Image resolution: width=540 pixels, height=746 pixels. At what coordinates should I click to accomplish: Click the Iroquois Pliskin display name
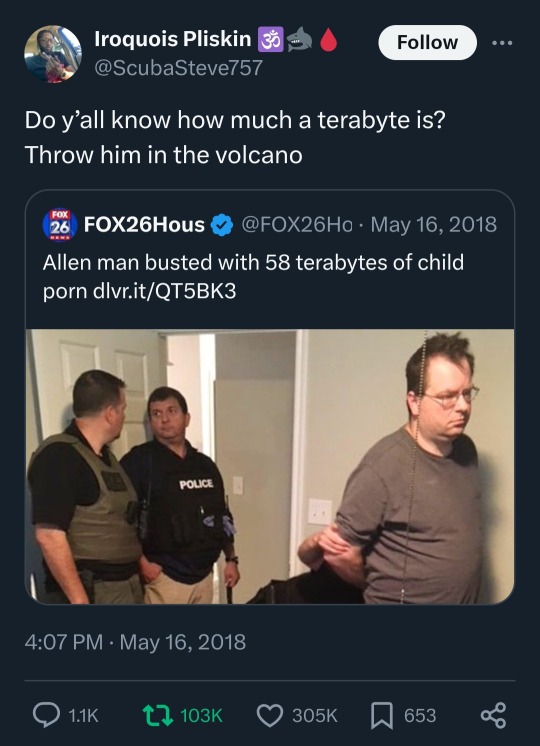click(x=173, y=39)
